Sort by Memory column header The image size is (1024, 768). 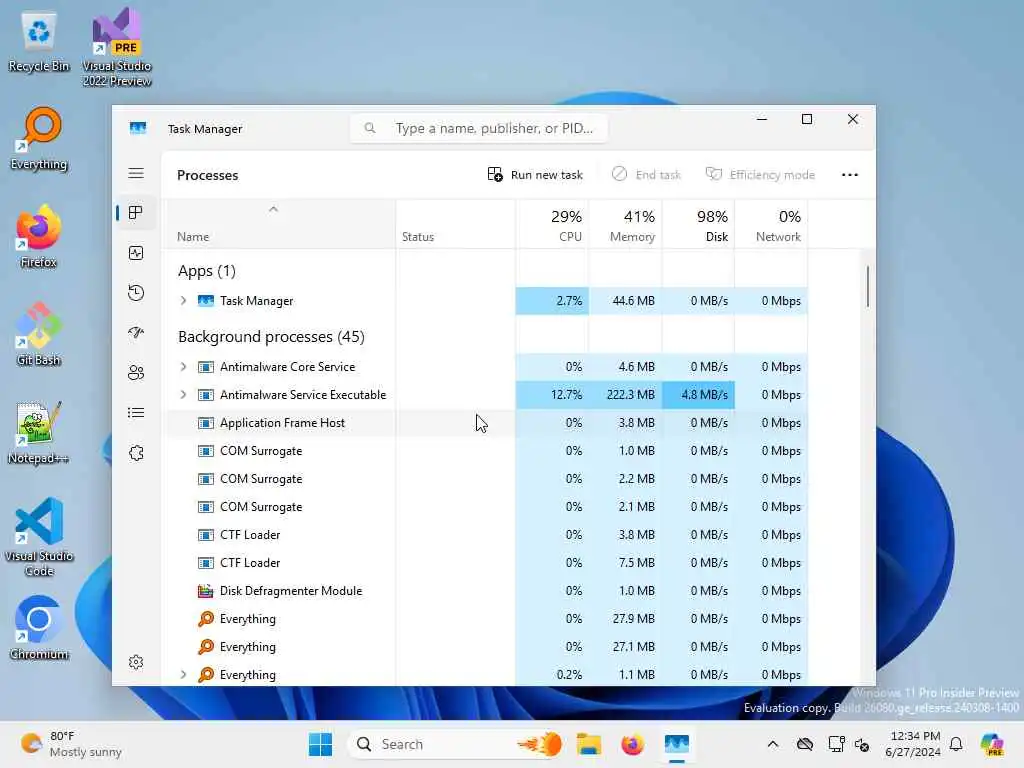pos(625,224)
